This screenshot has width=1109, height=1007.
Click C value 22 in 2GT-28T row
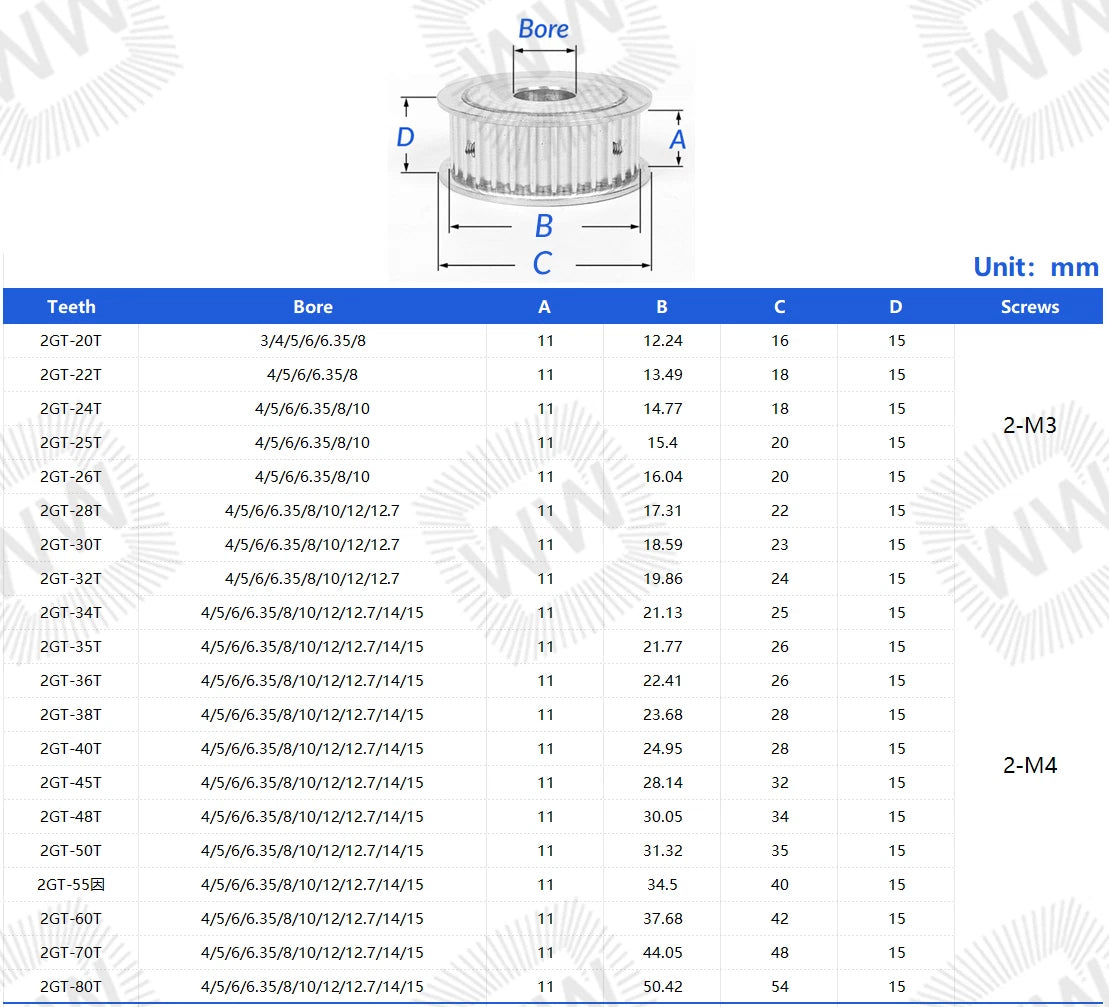click(780, 511)
